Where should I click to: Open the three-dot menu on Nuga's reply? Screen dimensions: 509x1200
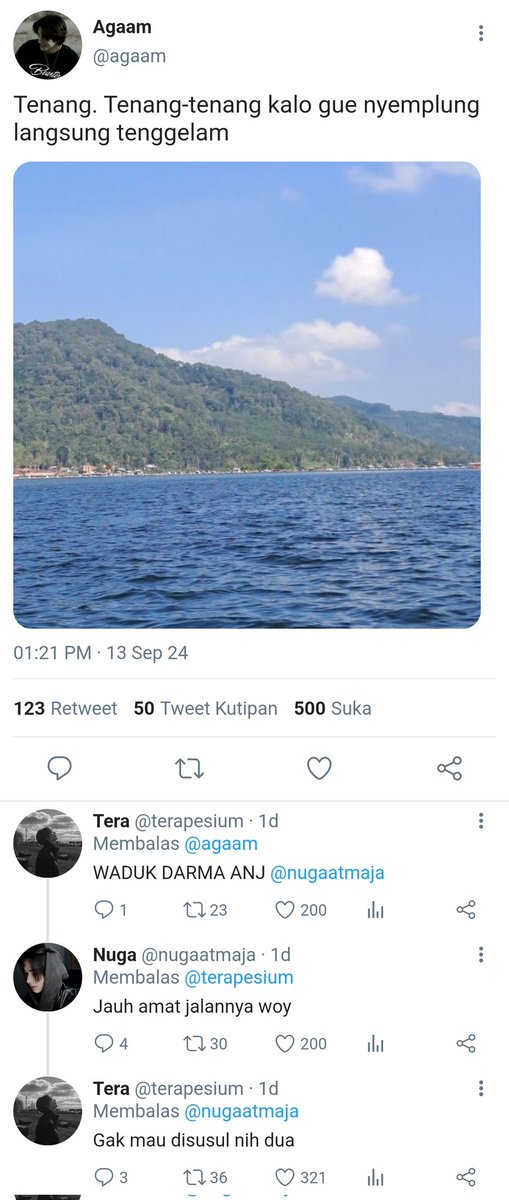point(481,955)
